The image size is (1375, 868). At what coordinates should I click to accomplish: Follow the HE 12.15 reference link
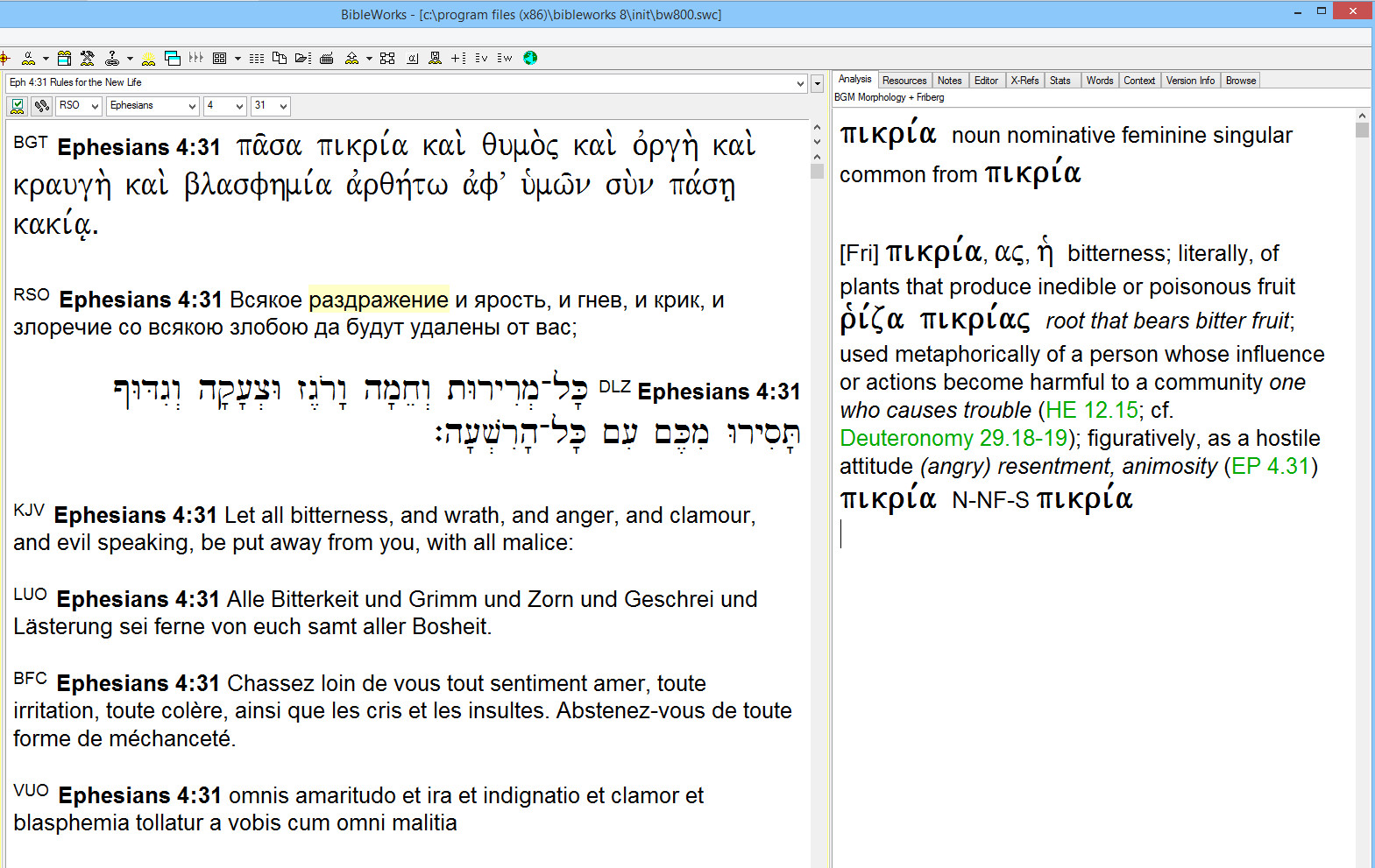[x=1092, y=410]
